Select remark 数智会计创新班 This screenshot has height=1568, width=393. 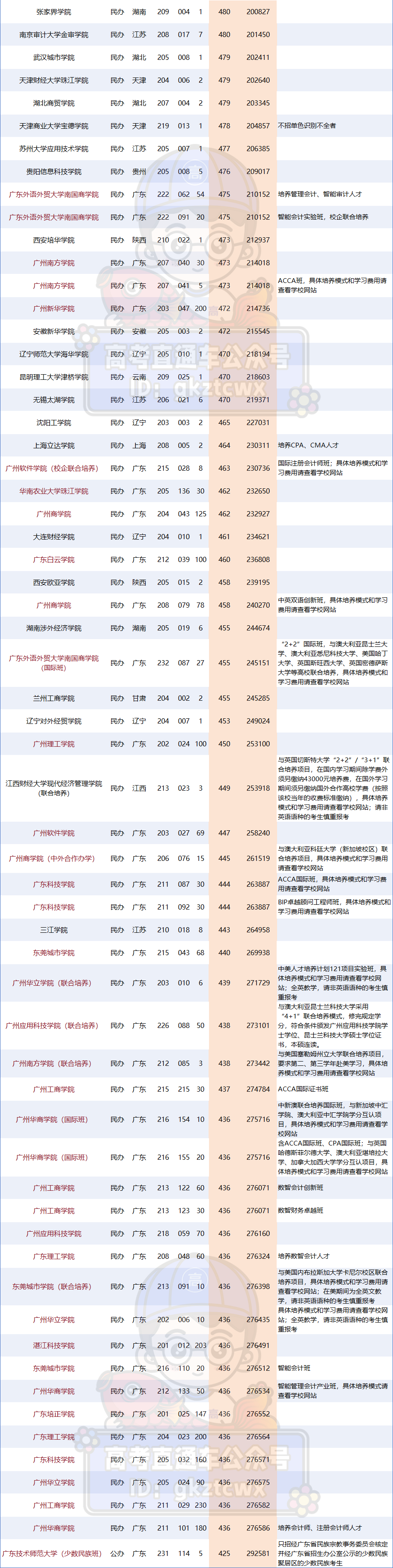[x=301, y=1188]
